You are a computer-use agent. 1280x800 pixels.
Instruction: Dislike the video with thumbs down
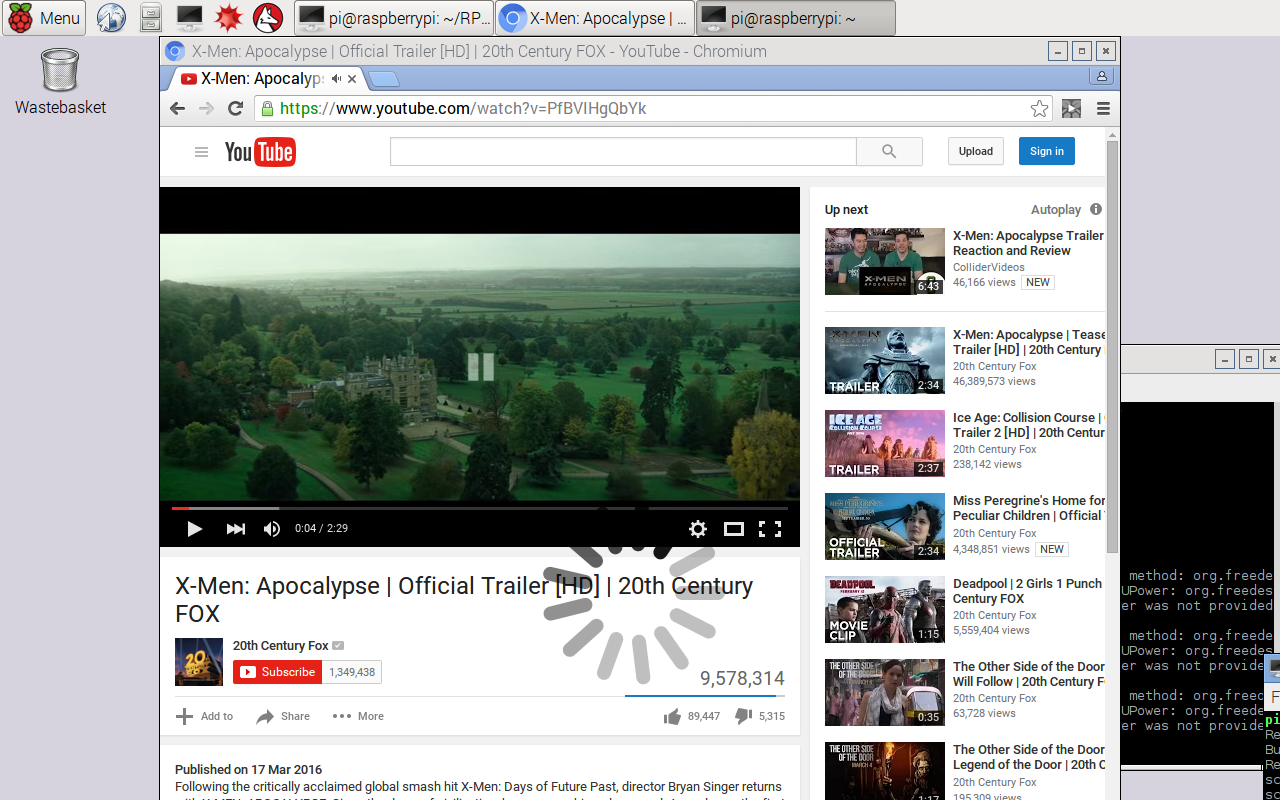tap(760, 716)
